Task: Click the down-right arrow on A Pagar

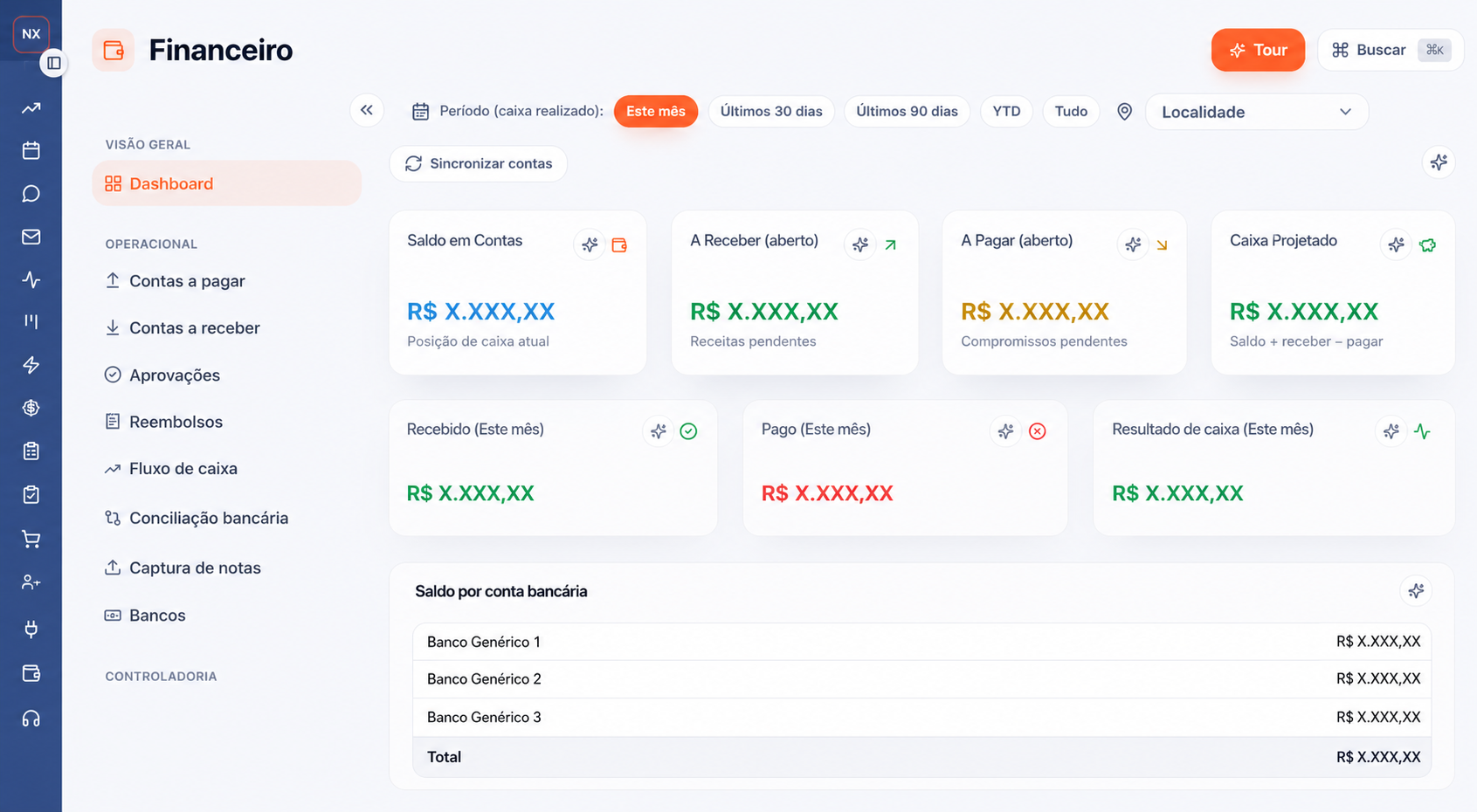Action: point(1162,245)
